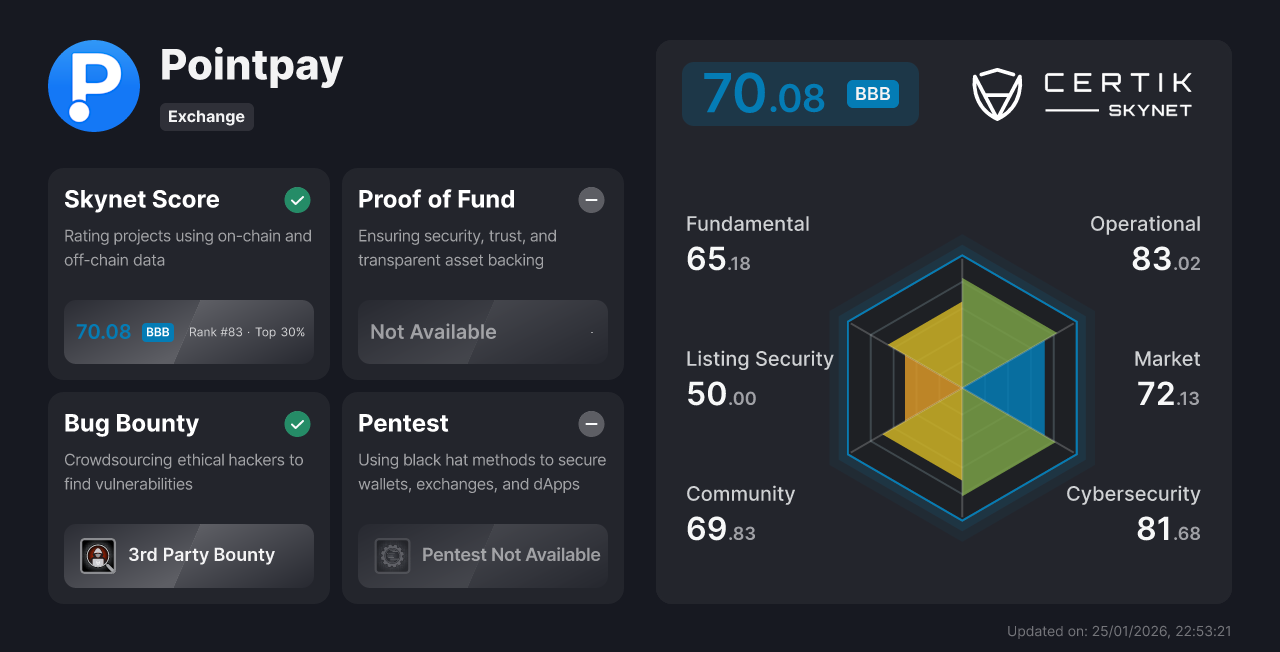Click the Rank #83 Top 30% link
The image size is (1280, 652).
point(246,332)
